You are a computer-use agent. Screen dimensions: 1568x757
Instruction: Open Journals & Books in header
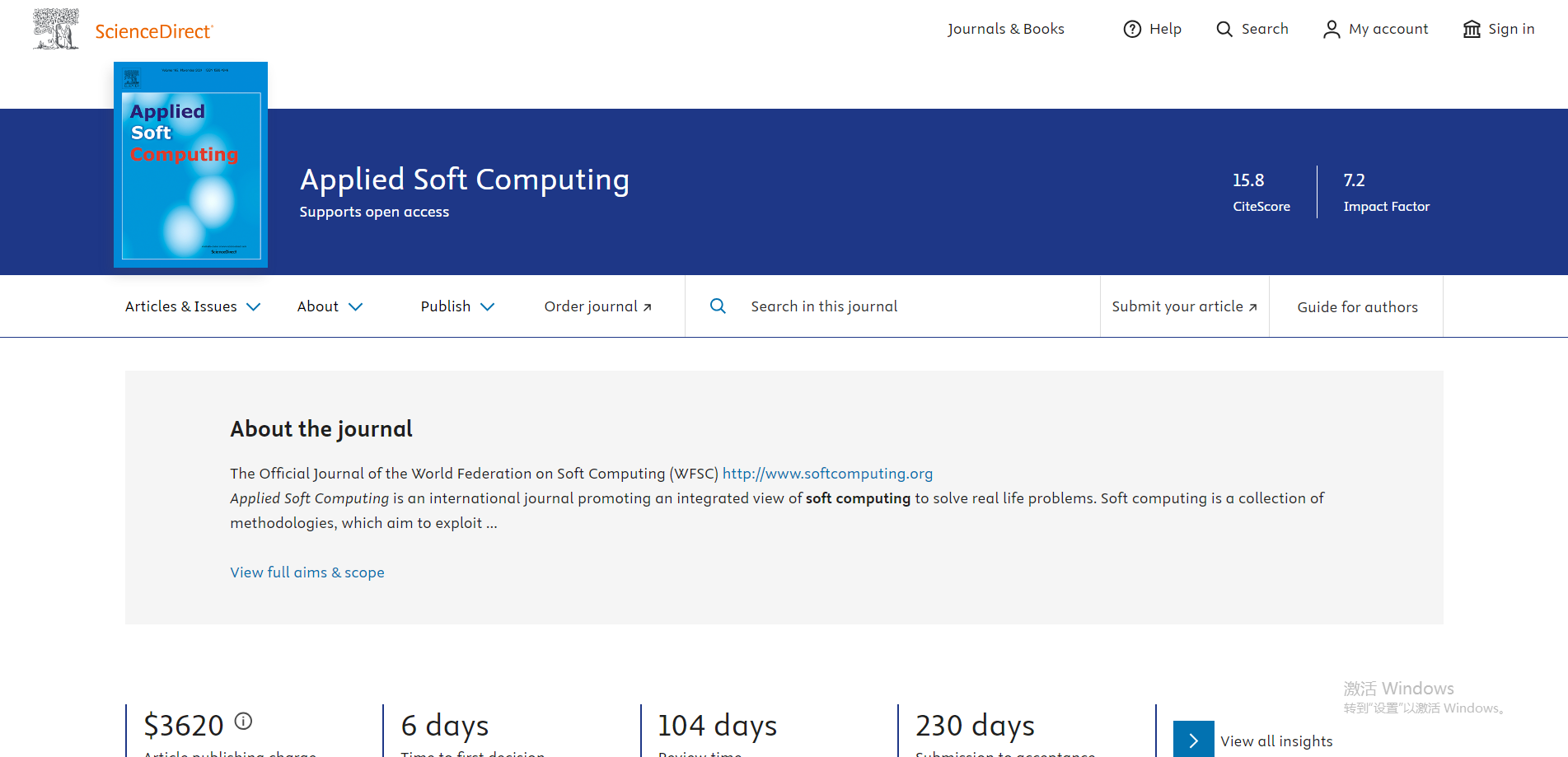tap(1005, 30)
